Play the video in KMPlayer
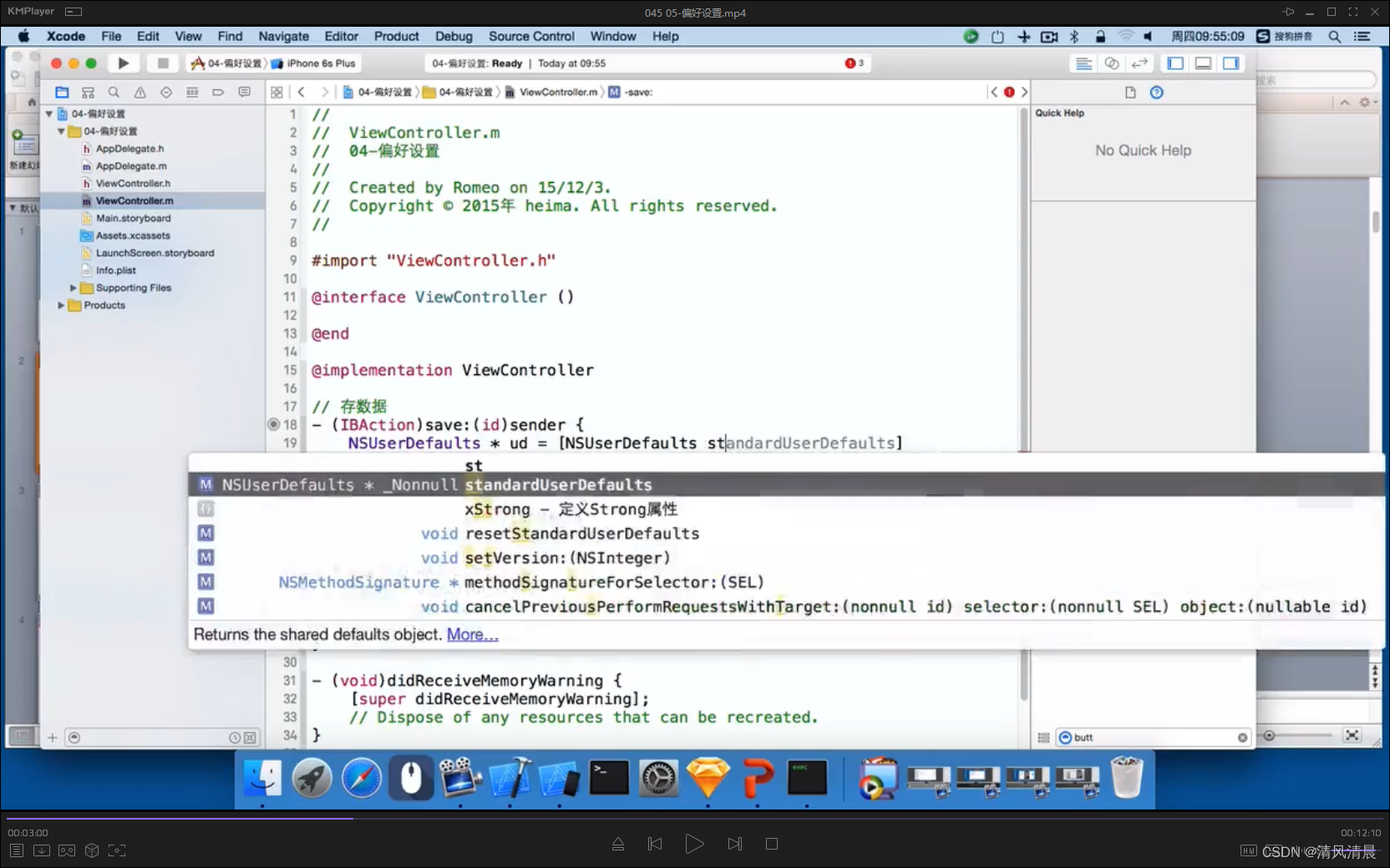 [x=694, y=845]
